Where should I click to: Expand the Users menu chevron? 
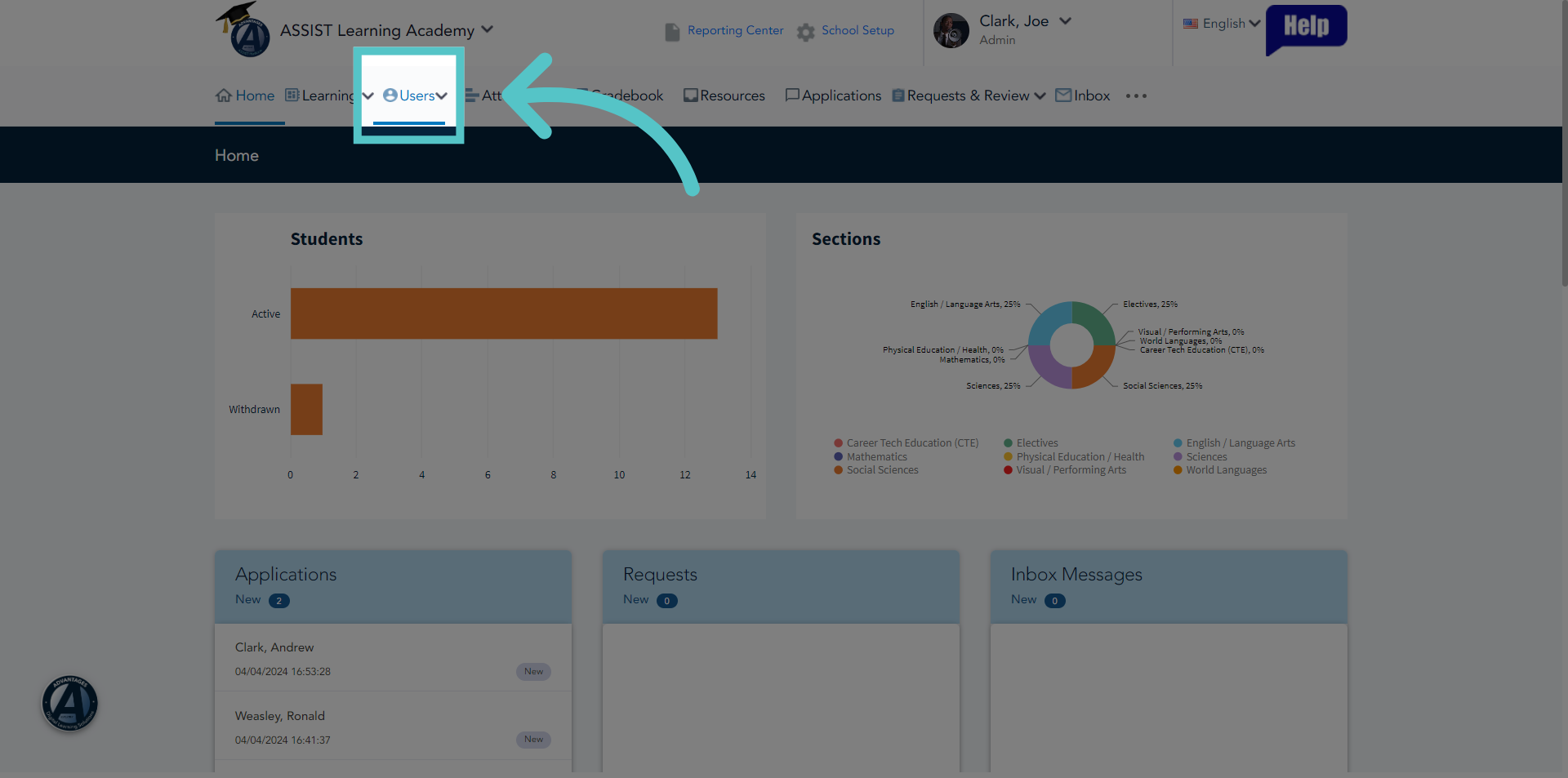click(x=442, y=96)
